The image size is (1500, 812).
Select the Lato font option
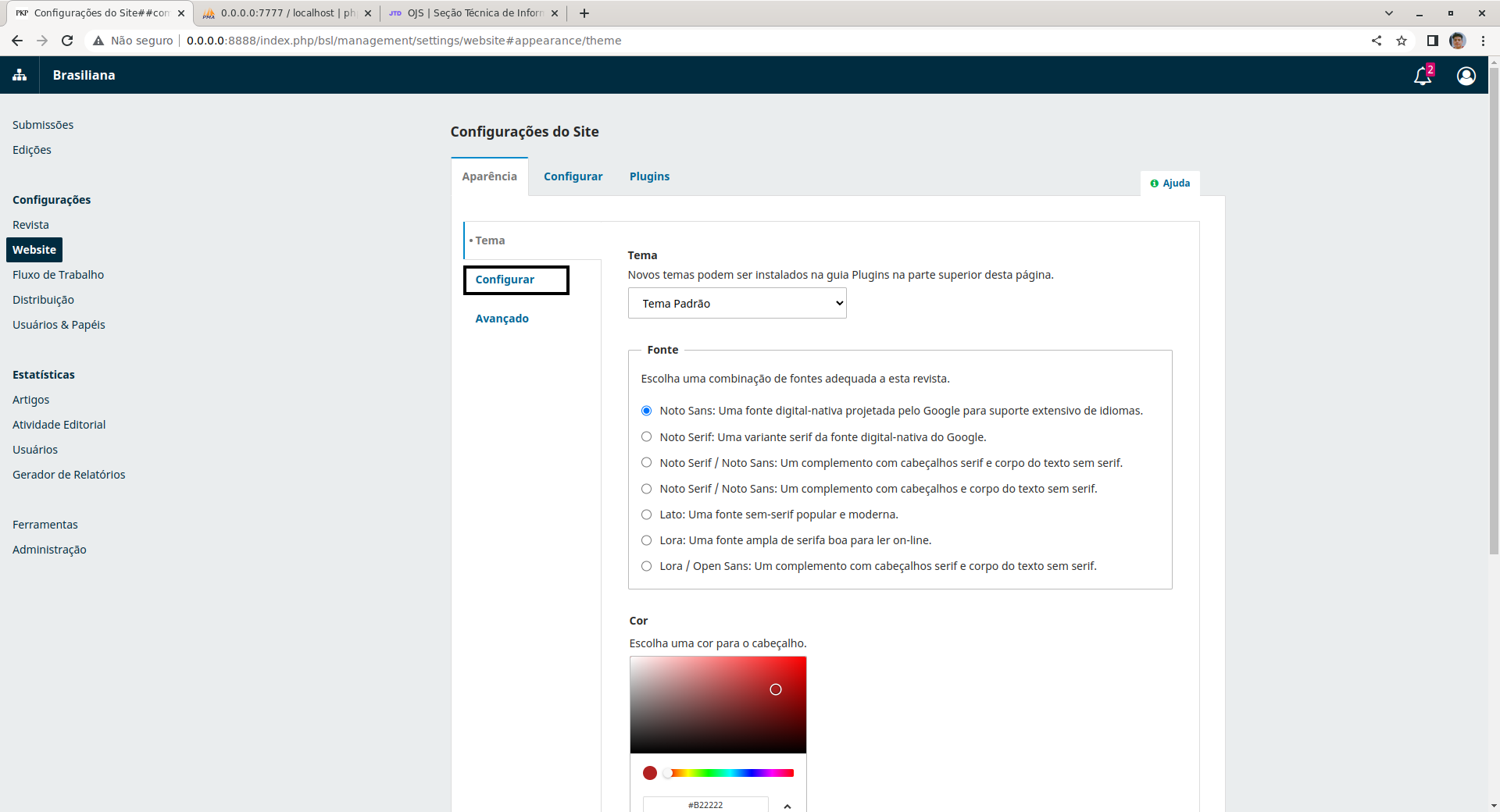(x=646, y=515)
